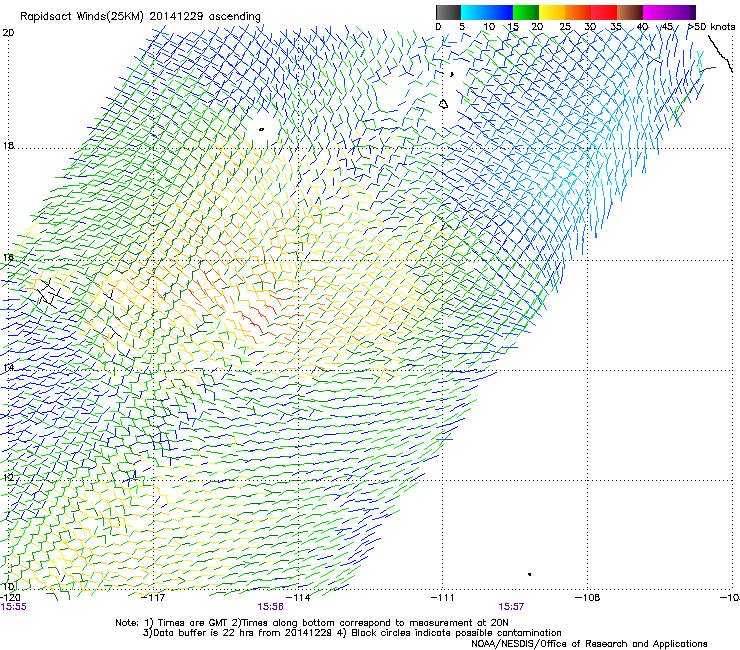Select the orange 25-30 knots legend segment
The height and width of the screenshot is (650, 740).
click(x=578, y=12)
